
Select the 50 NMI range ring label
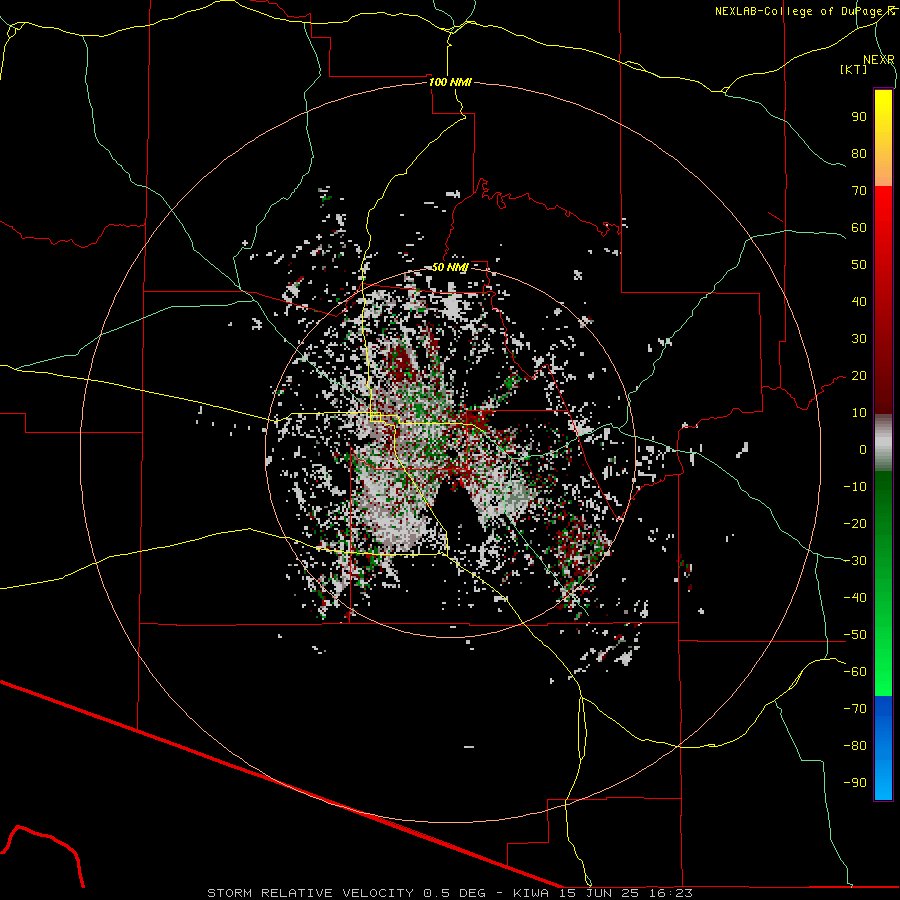tap(450, 267)
